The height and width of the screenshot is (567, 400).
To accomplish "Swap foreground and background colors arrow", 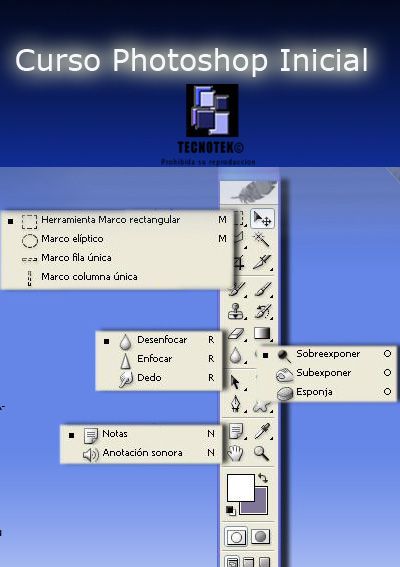I will (263, 478).
